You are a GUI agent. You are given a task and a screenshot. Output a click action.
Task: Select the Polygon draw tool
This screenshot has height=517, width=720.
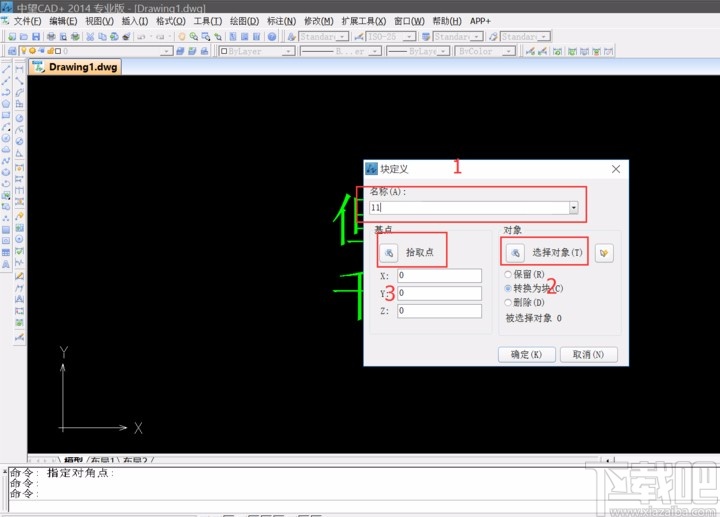point(6,104)
